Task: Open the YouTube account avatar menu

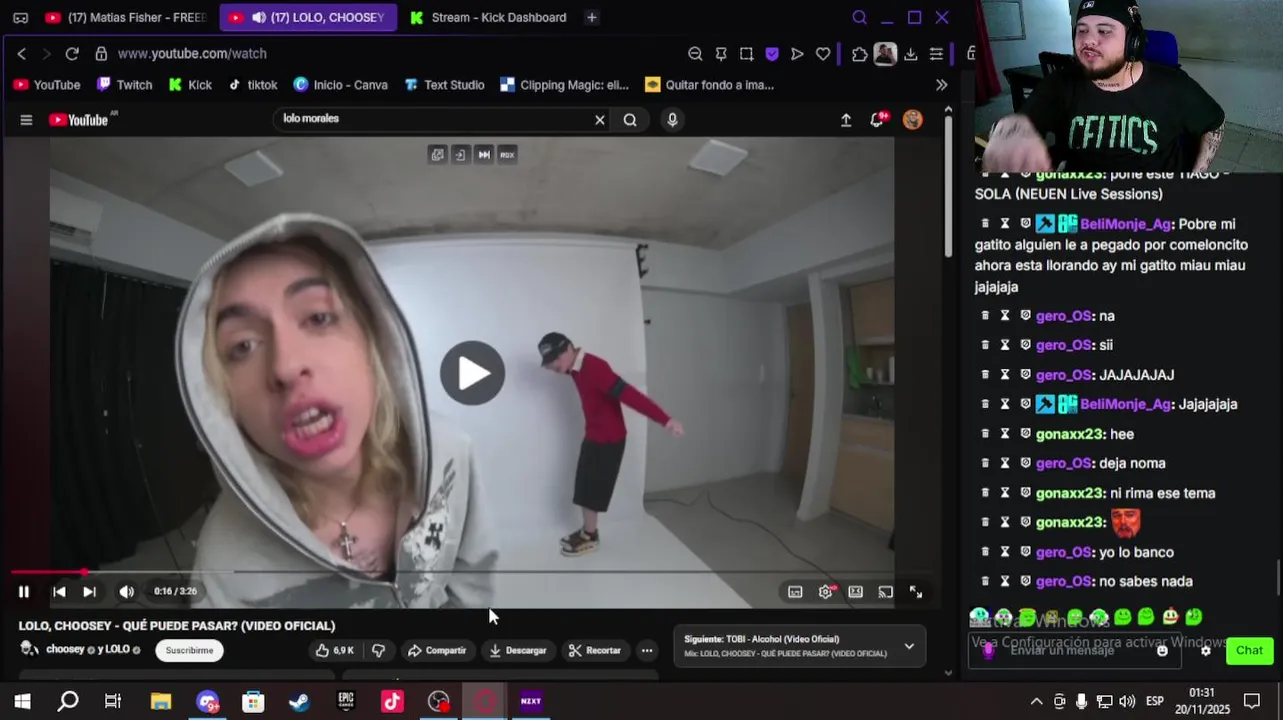Action: tap(913, 120)
